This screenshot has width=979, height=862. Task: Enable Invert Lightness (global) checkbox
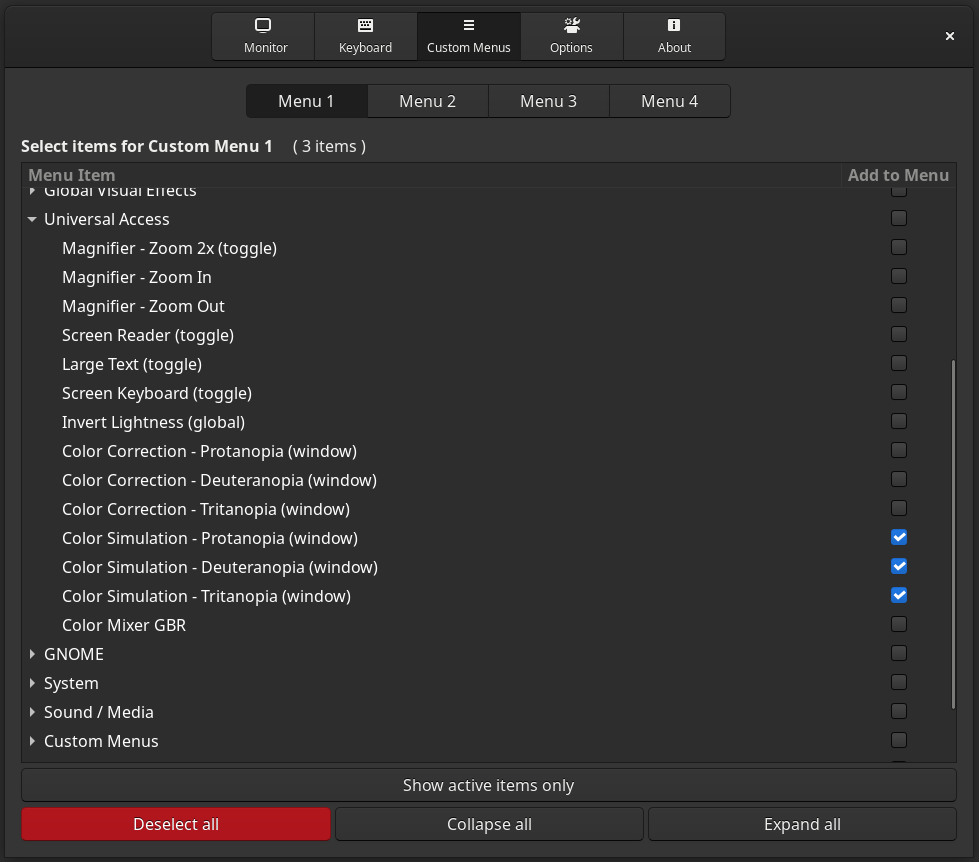[x=898, y=421]
